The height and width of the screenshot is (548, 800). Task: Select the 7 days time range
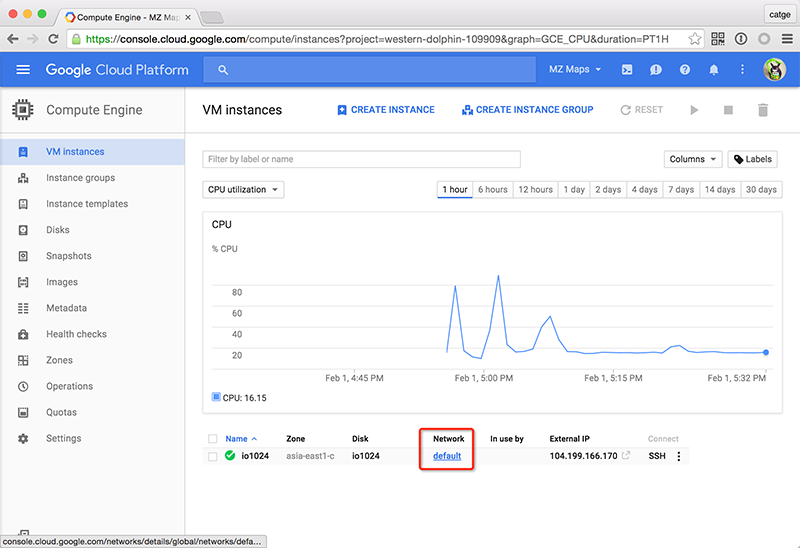pos(682,190)
